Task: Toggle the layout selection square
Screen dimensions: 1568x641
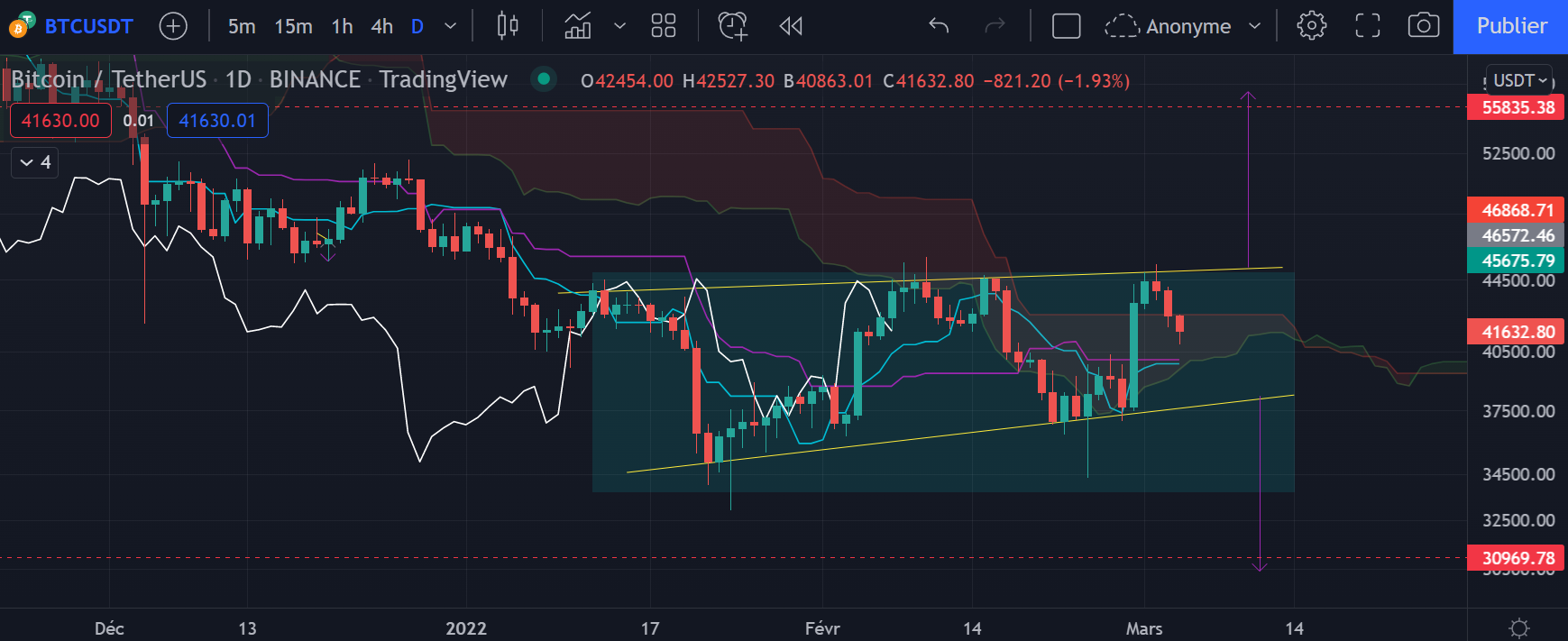Action: coord(1066,26)
